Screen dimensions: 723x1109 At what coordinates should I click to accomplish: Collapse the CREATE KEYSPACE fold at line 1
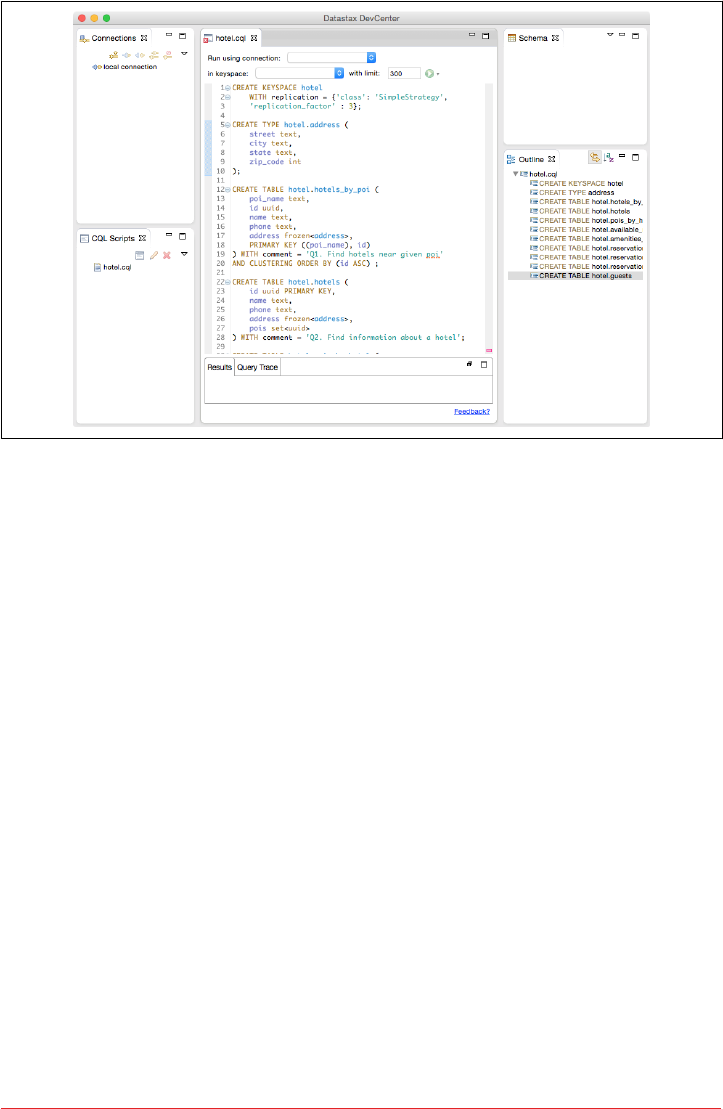coord(228,88)
